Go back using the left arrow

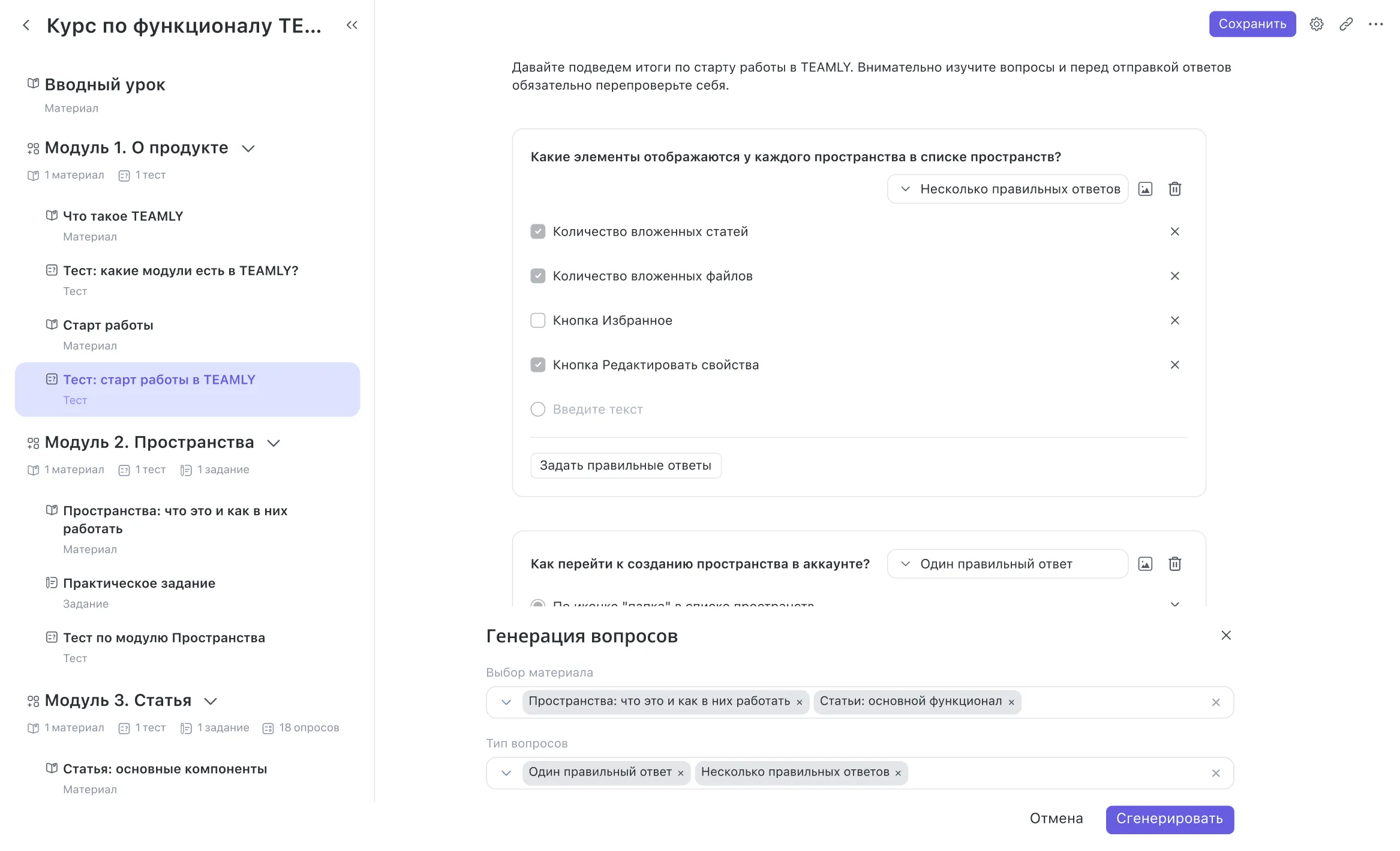[x=26, y=25]
